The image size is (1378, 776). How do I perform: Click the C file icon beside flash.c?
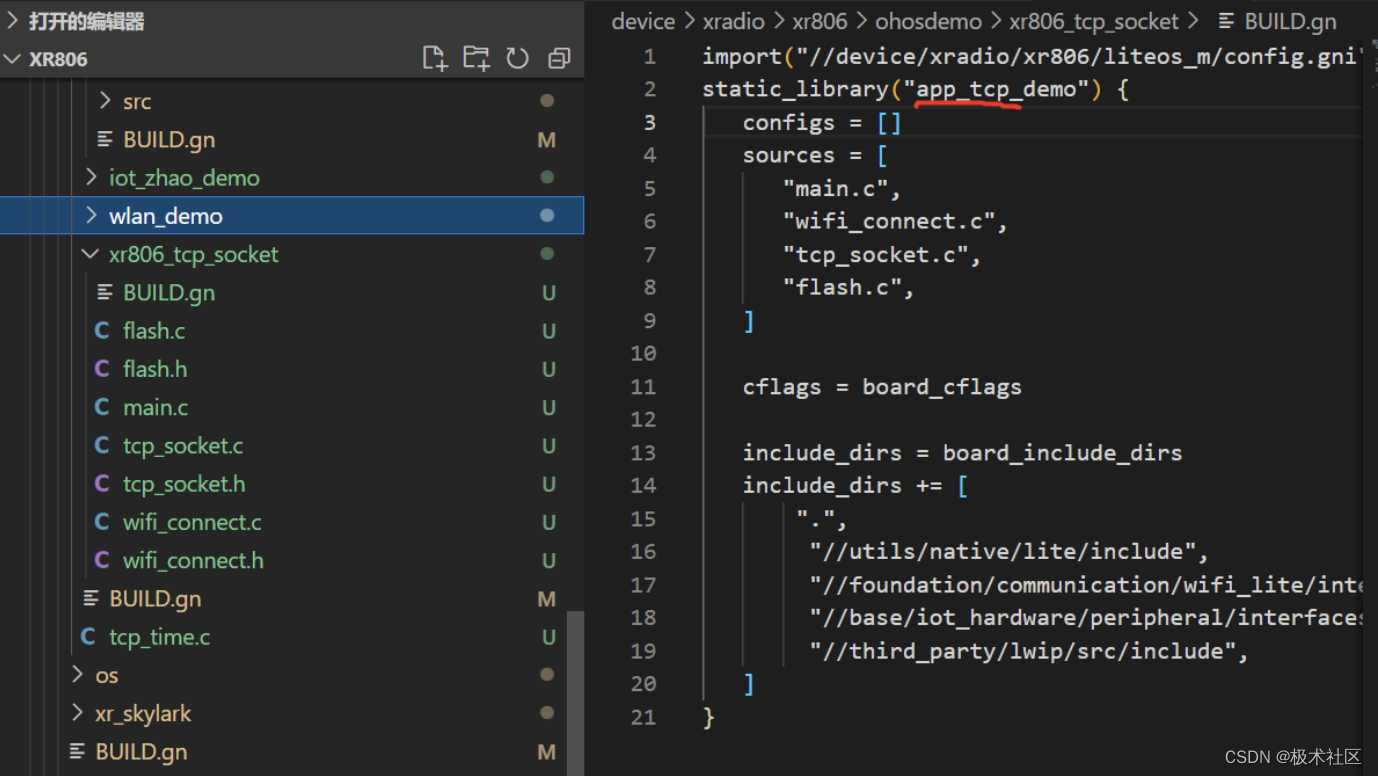pos(101,331)
